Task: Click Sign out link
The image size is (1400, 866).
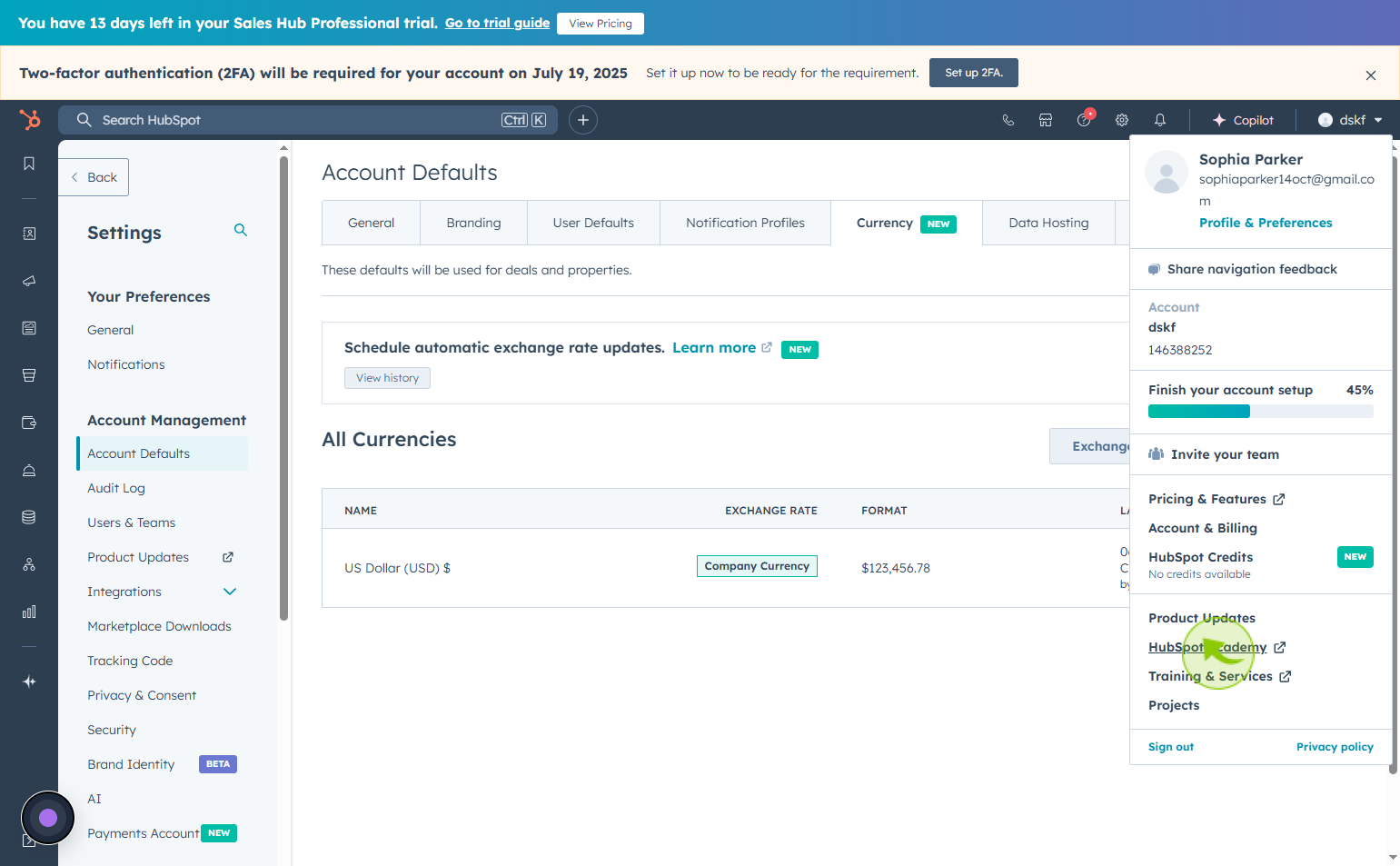Action: coord(1171,747)
